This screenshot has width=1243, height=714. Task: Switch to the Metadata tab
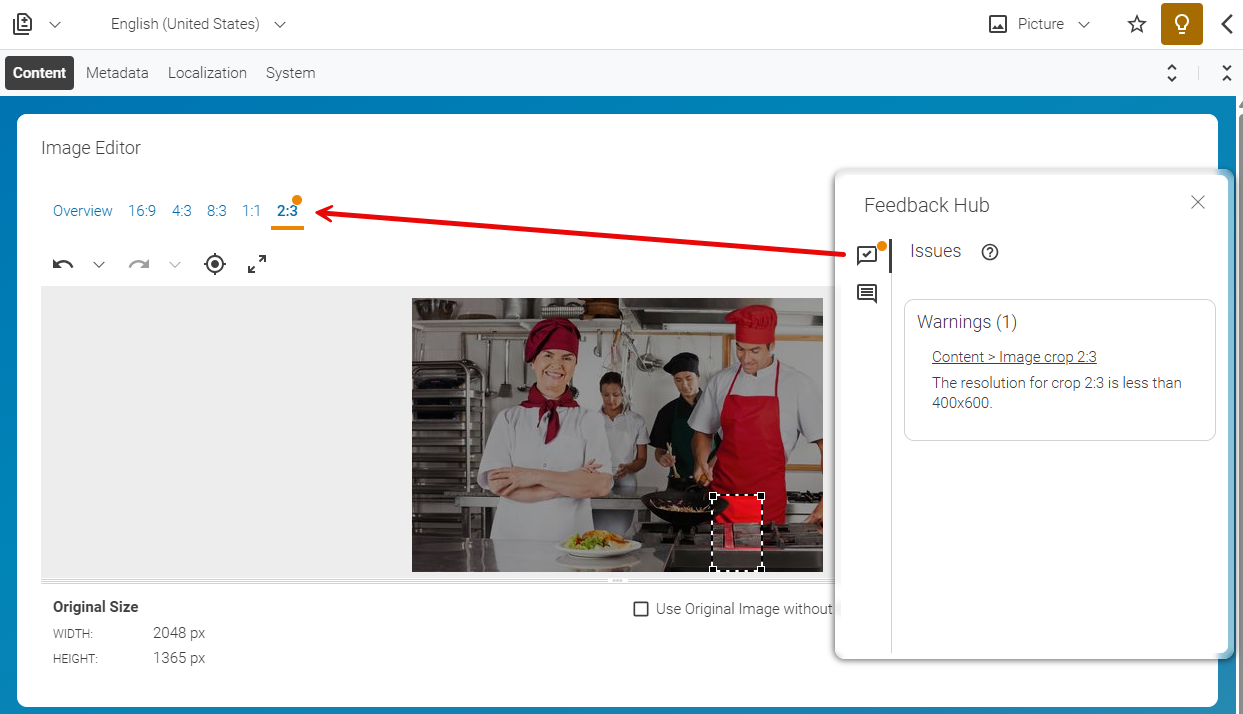tap(117, 73)
